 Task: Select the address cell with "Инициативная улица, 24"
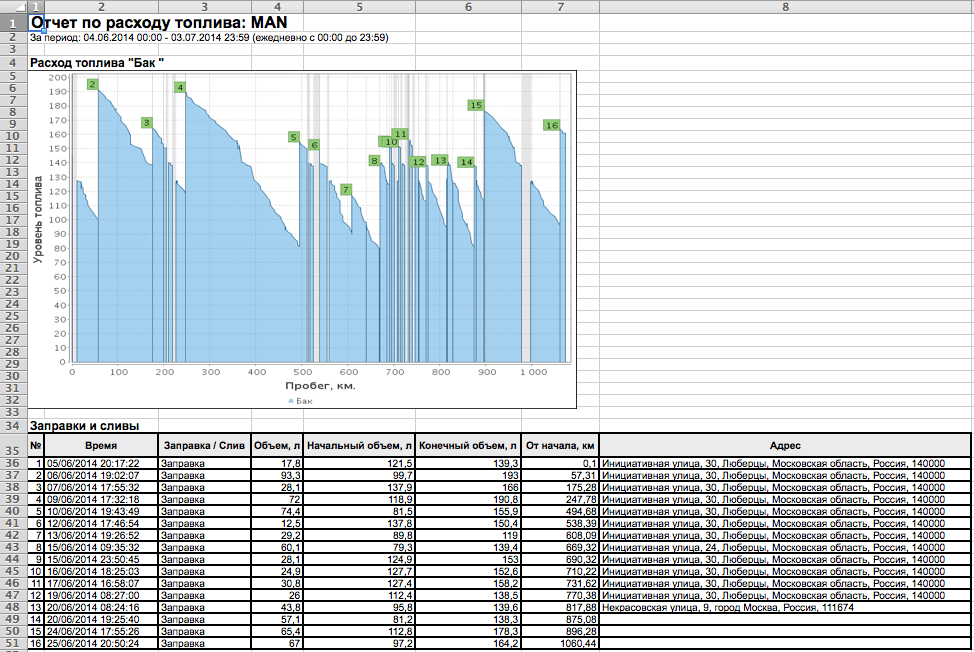(785, 548)
